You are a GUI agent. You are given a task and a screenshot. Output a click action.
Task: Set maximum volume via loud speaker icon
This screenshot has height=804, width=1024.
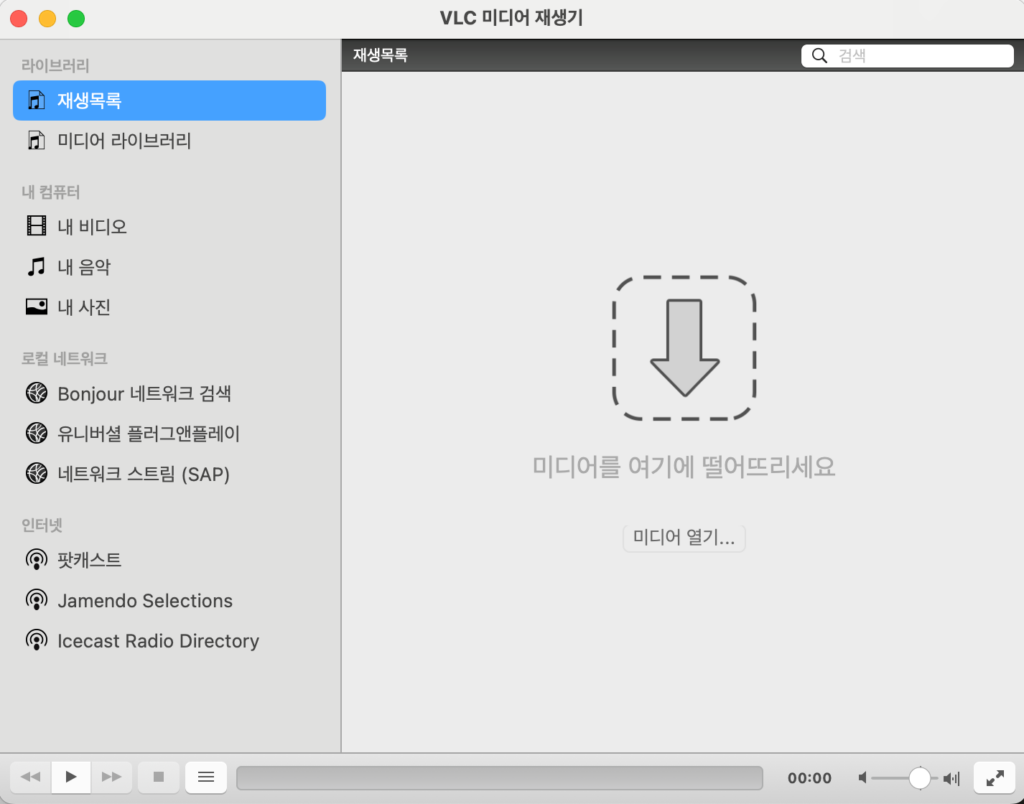tap(952, 777)
